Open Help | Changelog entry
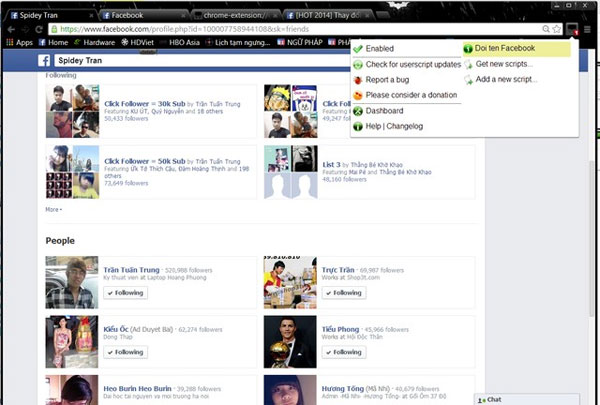Screen dimensions: 600x405 click(406, 126)
